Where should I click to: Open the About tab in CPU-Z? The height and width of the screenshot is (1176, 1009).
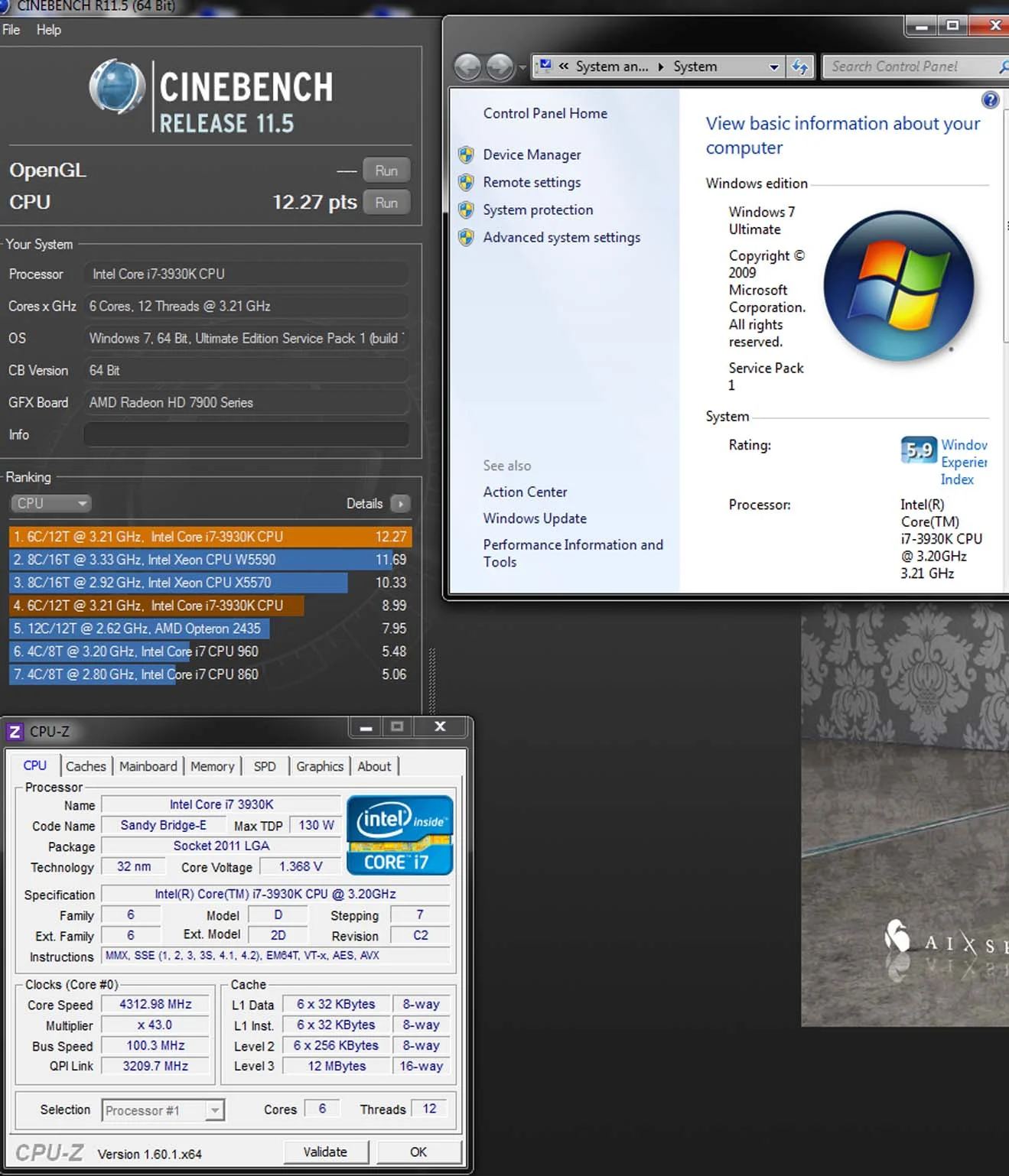click(374, 766)
